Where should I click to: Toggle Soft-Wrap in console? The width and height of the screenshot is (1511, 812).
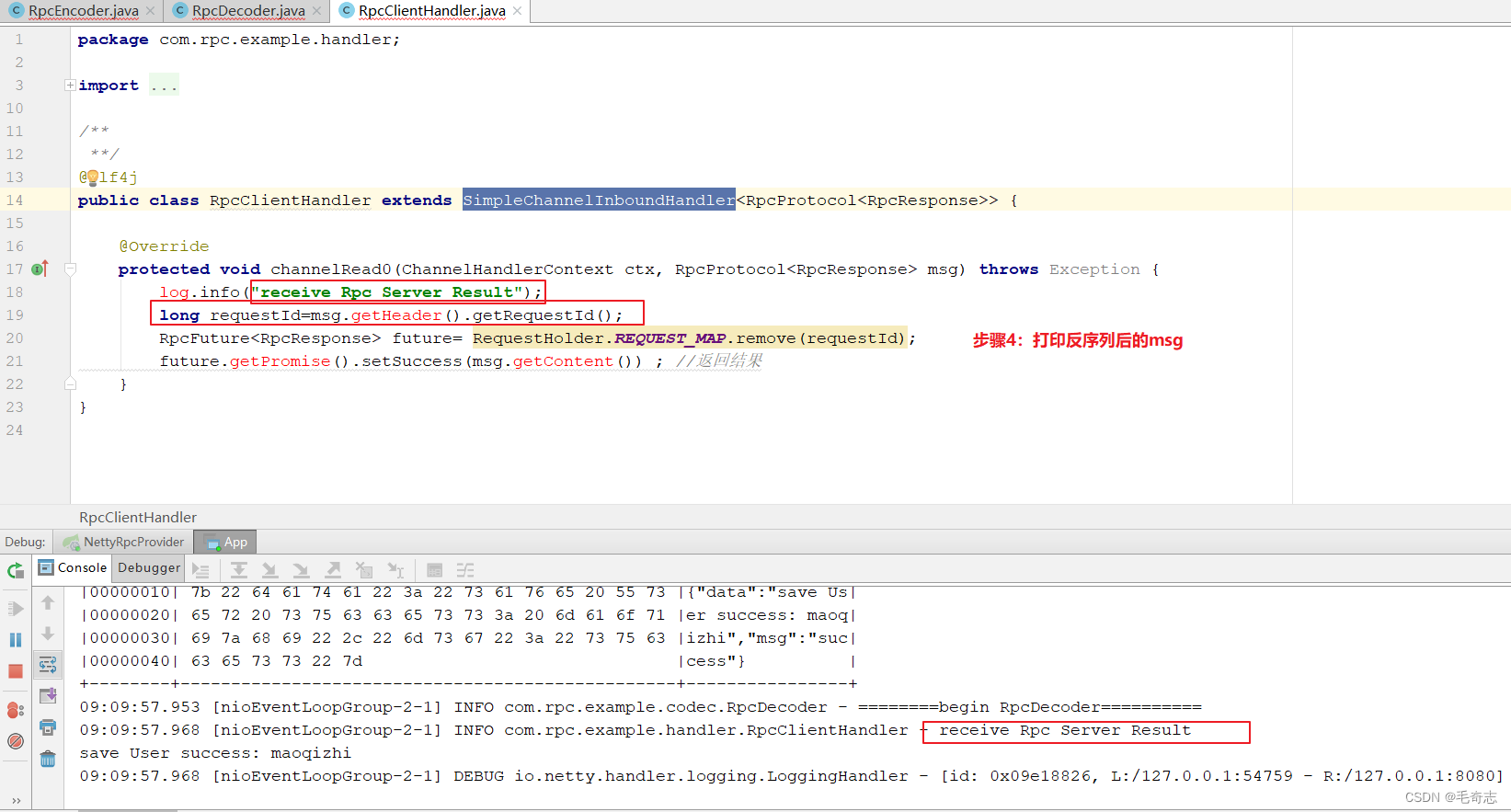[x=48, y=665]
